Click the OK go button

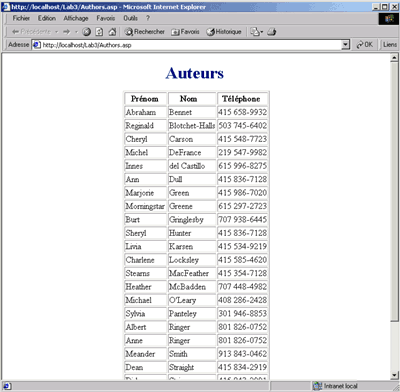tap(364, 44)
